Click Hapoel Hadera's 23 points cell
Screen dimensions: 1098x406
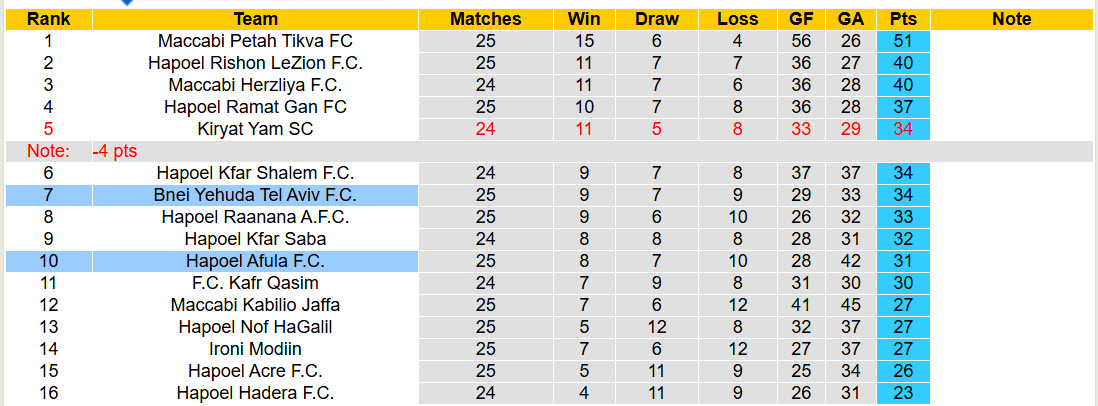click(903, 393)
